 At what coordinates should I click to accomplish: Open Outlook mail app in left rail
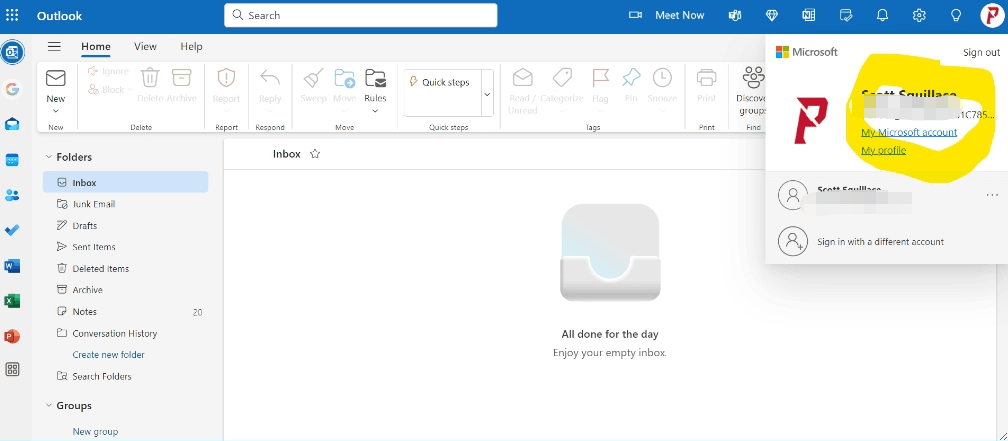(12, 52)
